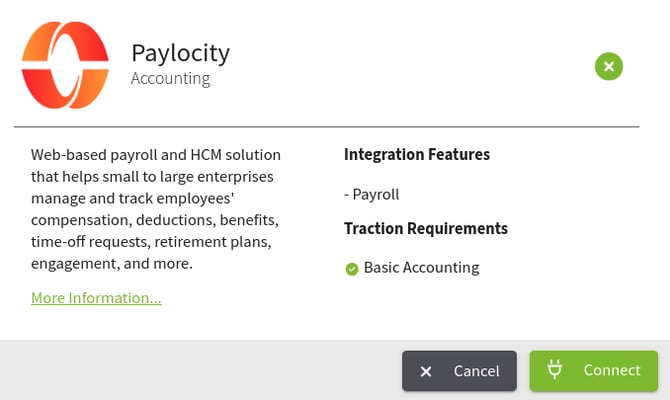Select the Basic Accounting requirement text
Image resolution: width=670 pixels, height=400 pixels.
tap(421, 268)
